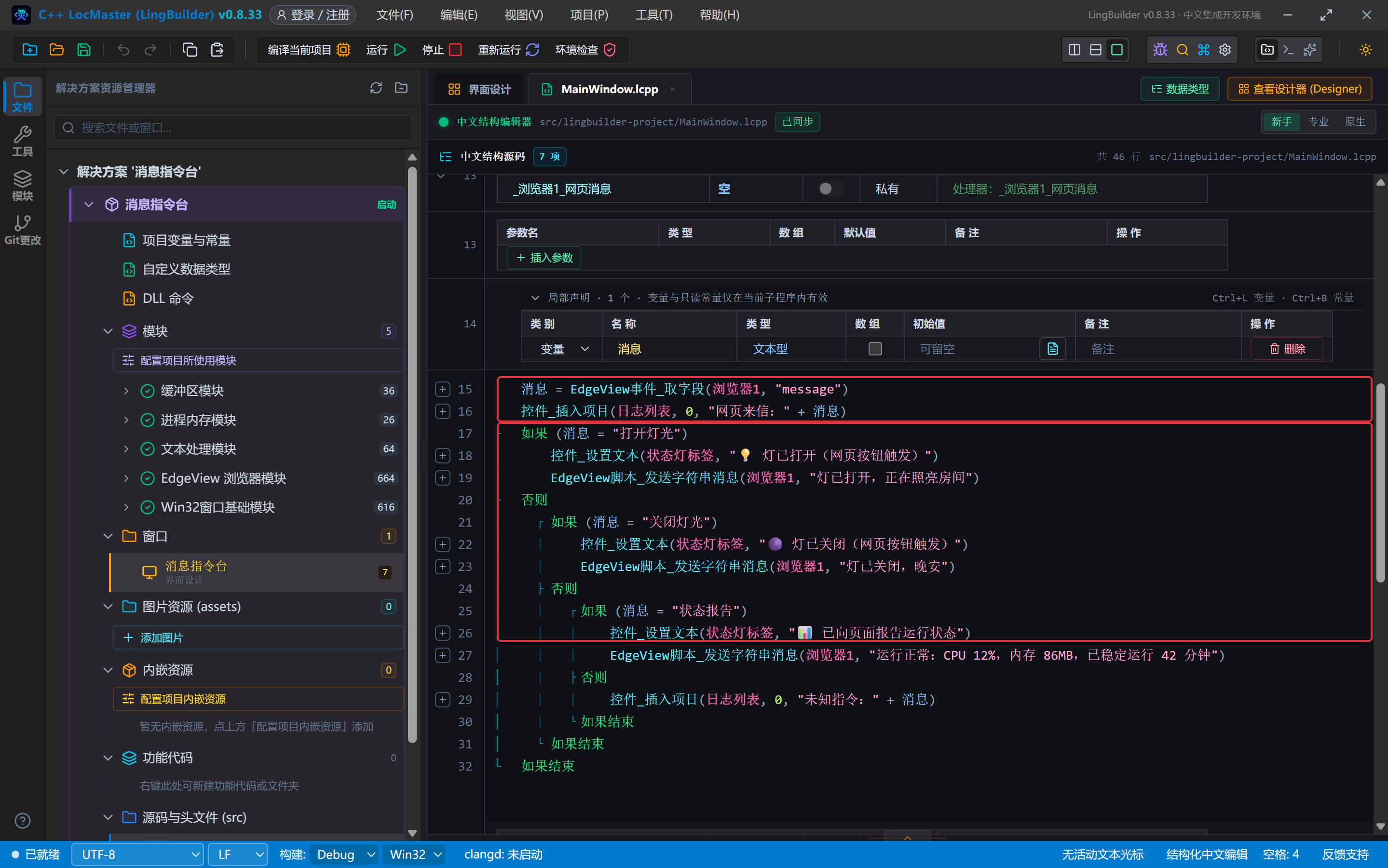Click the debug bug icon
Viewport: 1388px width, 868px height.
(x=1160, y=50)
